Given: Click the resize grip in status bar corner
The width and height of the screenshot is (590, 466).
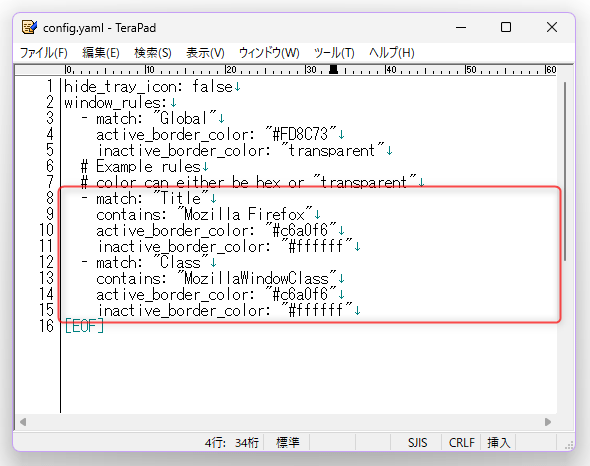Looking at the screenshot, I should 568,445.
